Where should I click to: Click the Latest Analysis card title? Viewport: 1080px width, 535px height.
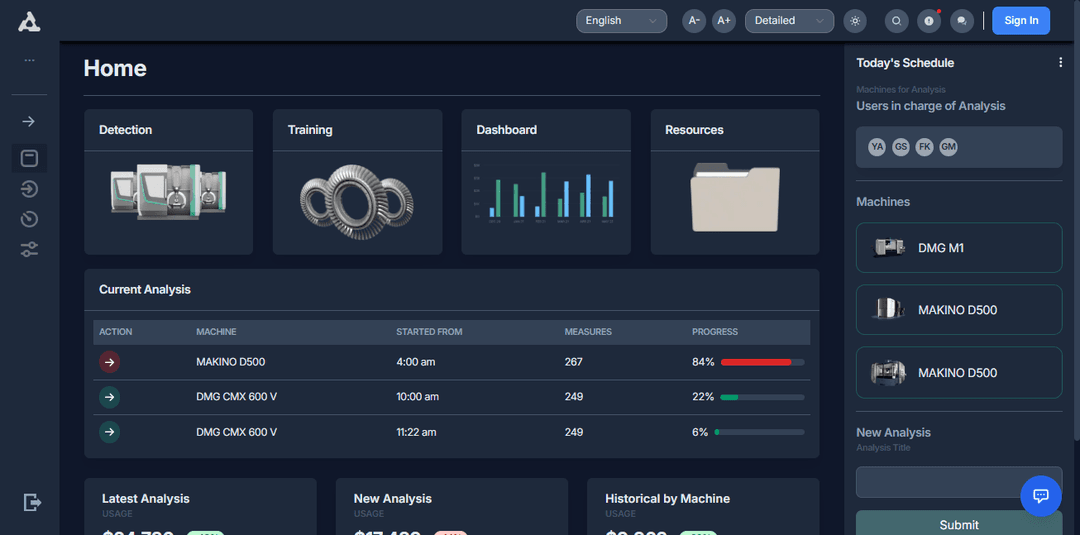pyautogui.click(x=145, y=499)
